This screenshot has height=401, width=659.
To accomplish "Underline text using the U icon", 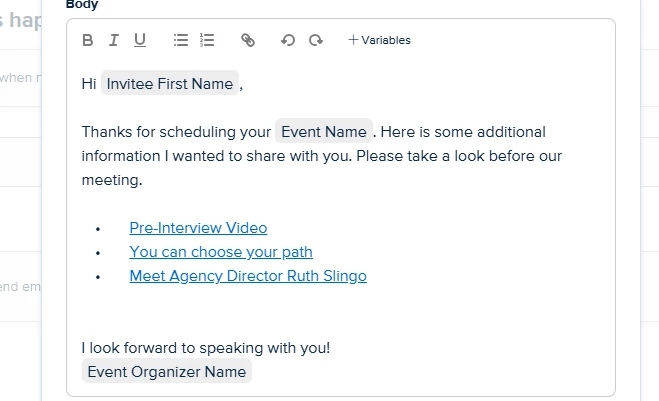I will [x=140, y=40].
